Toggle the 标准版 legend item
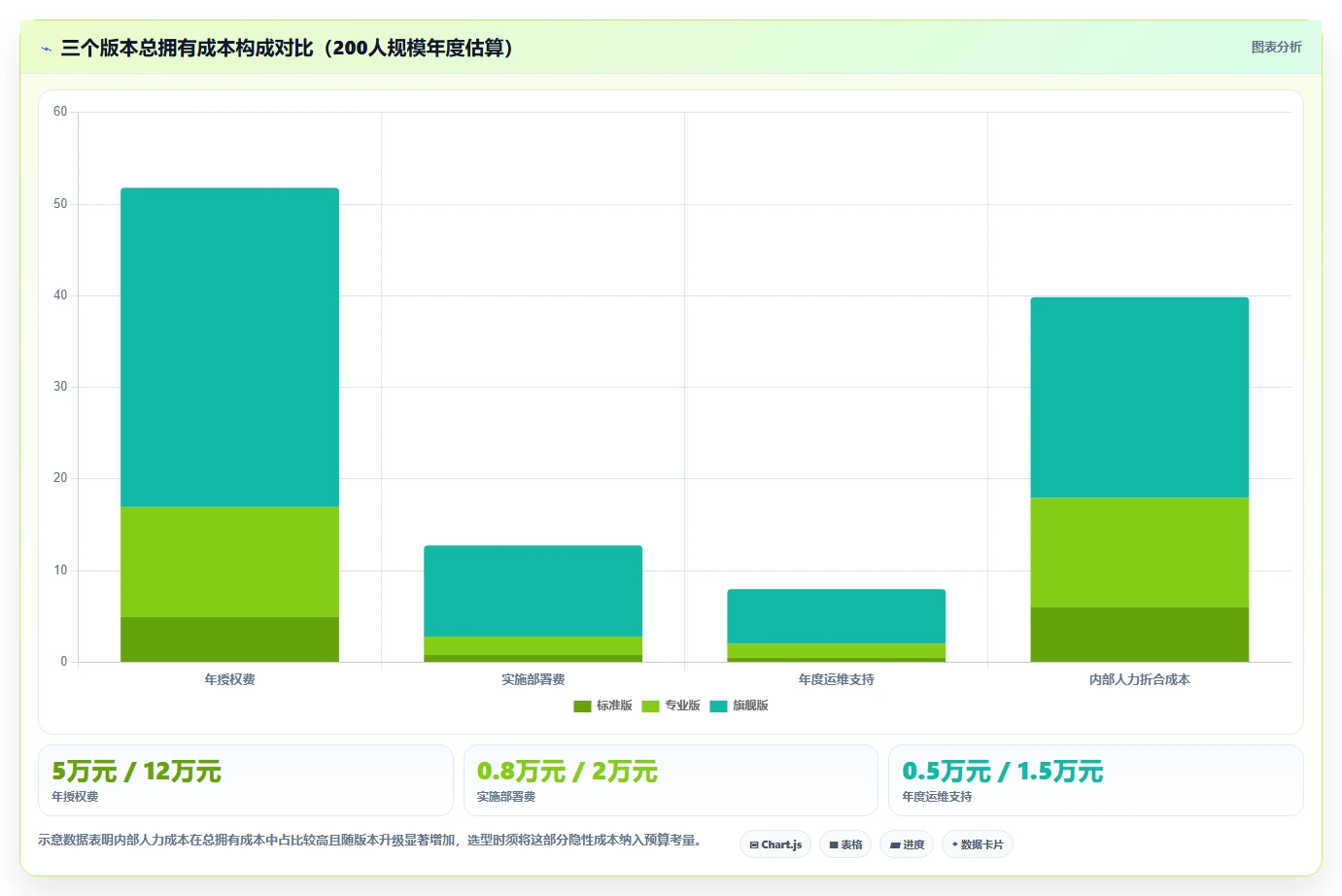Screen dimensions: 1342x896 [602, 706]
